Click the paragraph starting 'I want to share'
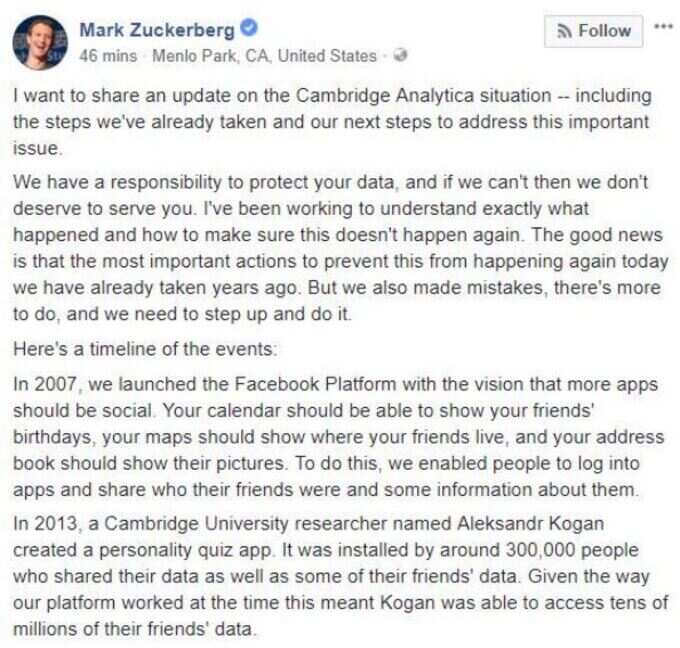The height and width of the screenshot is (648, 680). tap(332, 122)
